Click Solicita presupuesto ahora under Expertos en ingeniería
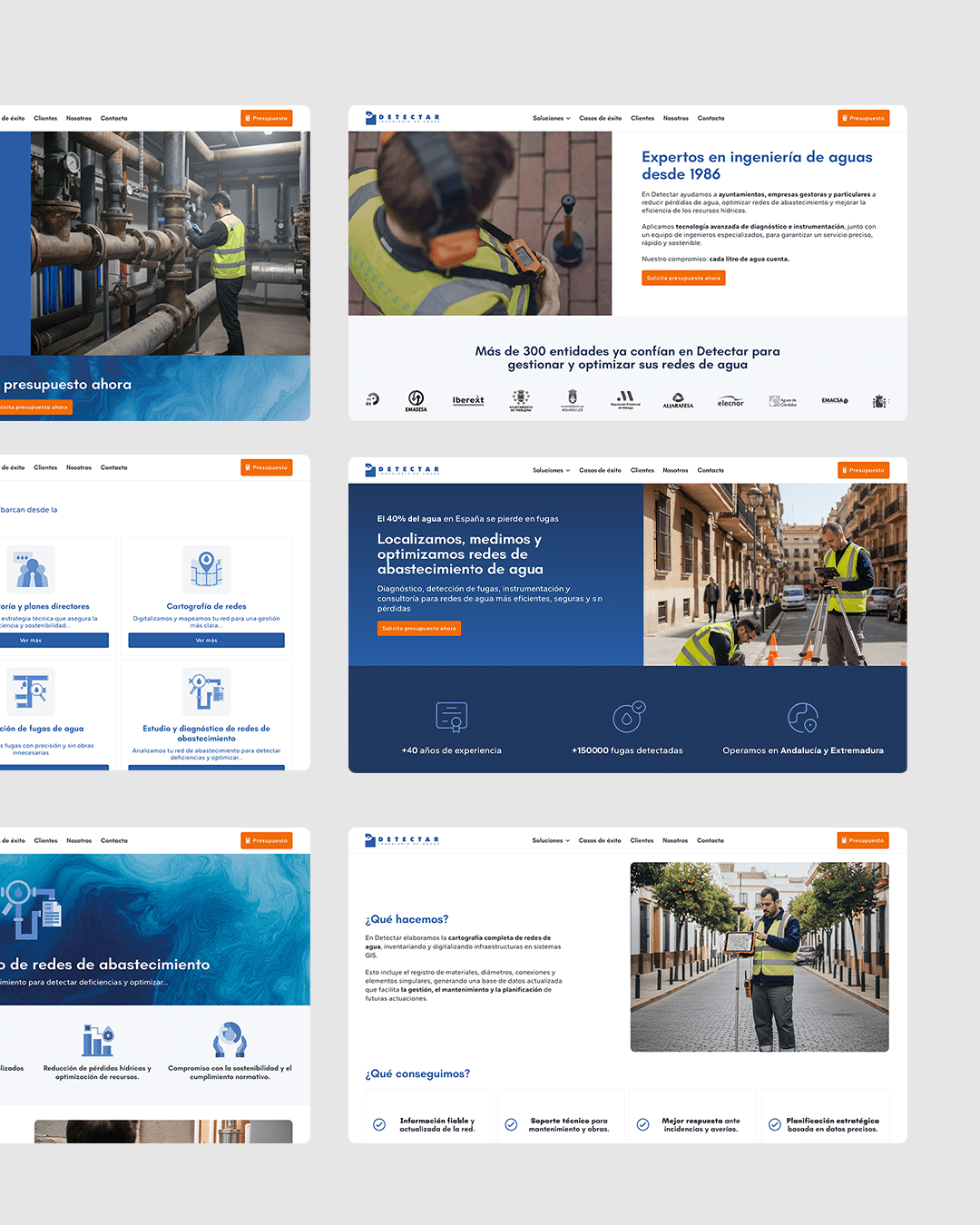This screenshot has width=980, height=1225. tap(683, 278)
